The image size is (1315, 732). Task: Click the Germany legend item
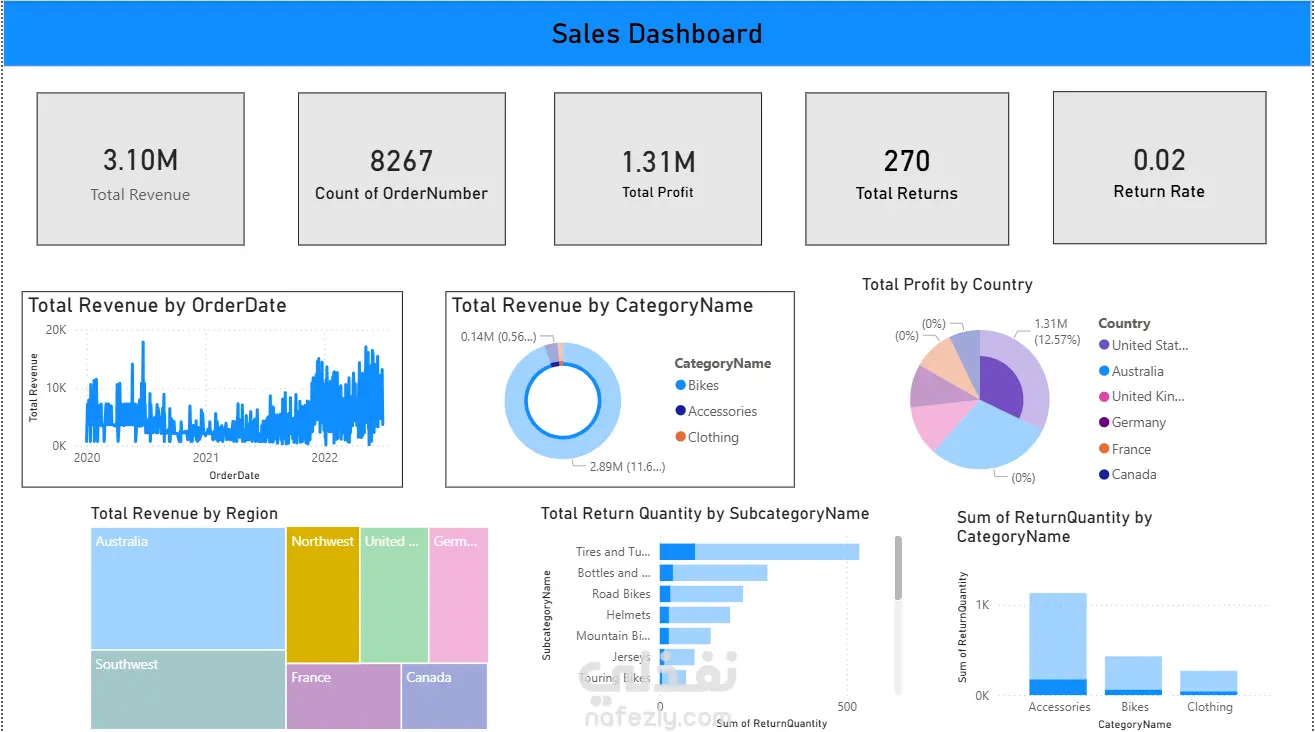[x=1132, y=422]
